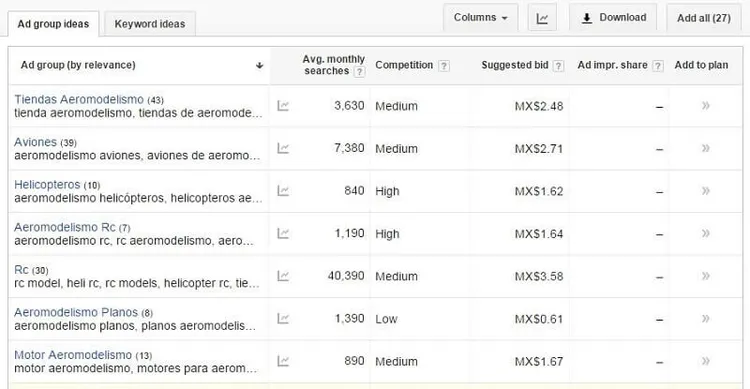Select the MX$3.58 suggested bid
This screenshot has height=389, width=750.
539,277
